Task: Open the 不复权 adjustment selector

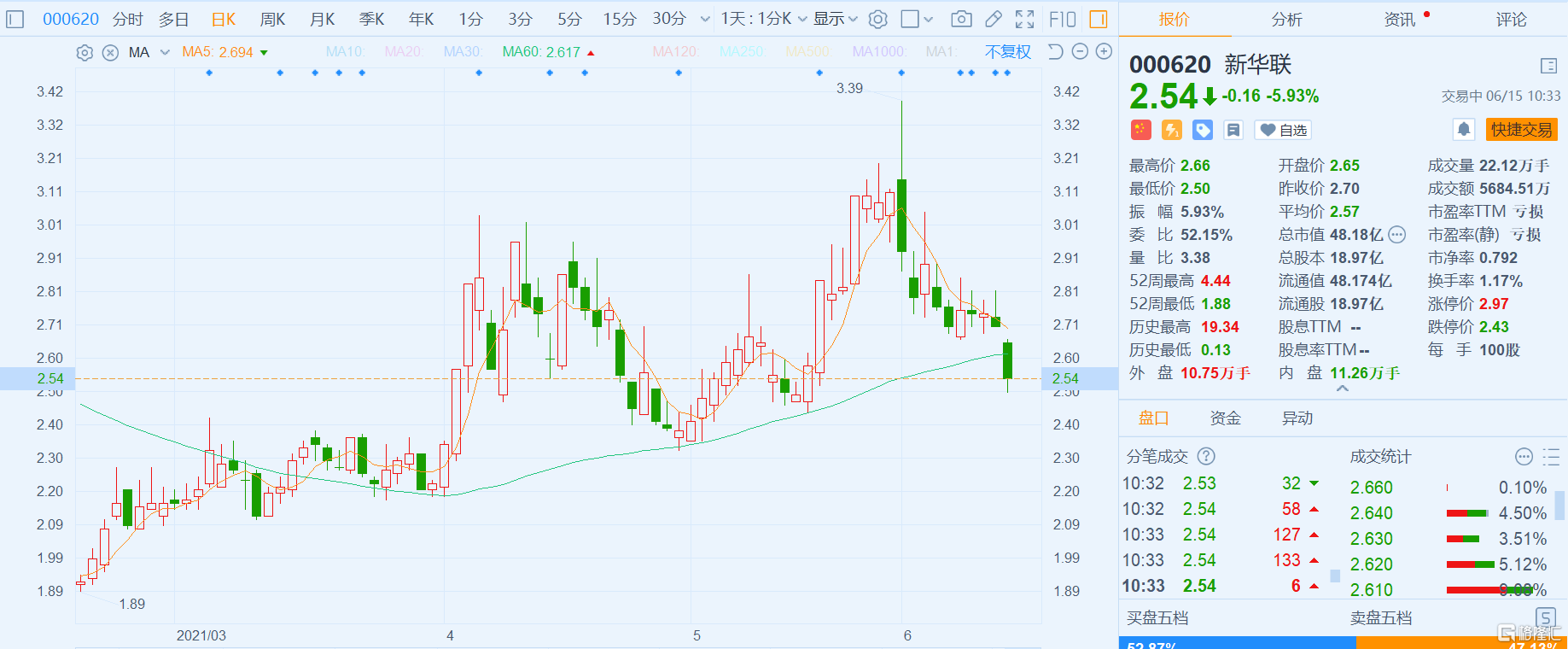Action: (1008, 52)
